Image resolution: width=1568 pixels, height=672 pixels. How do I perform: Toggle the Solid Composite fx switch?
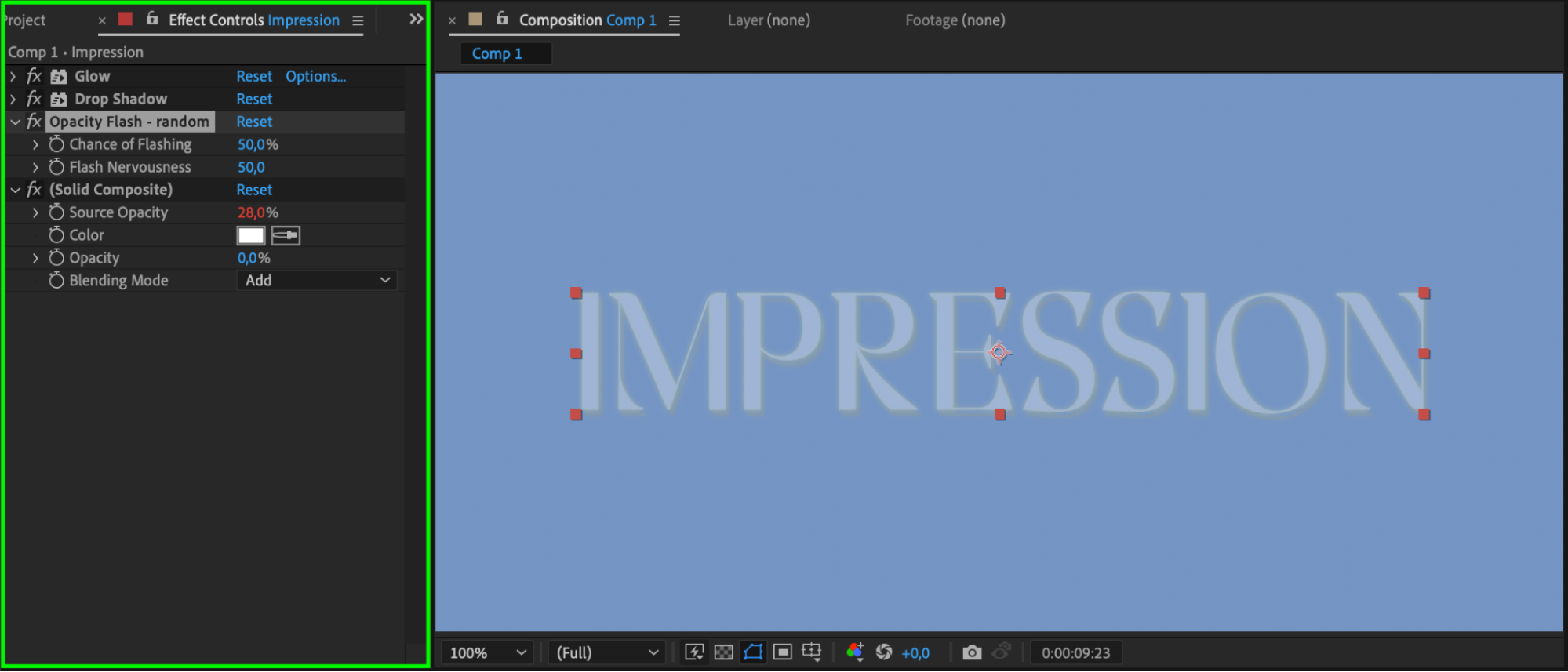tap(34, 190)
